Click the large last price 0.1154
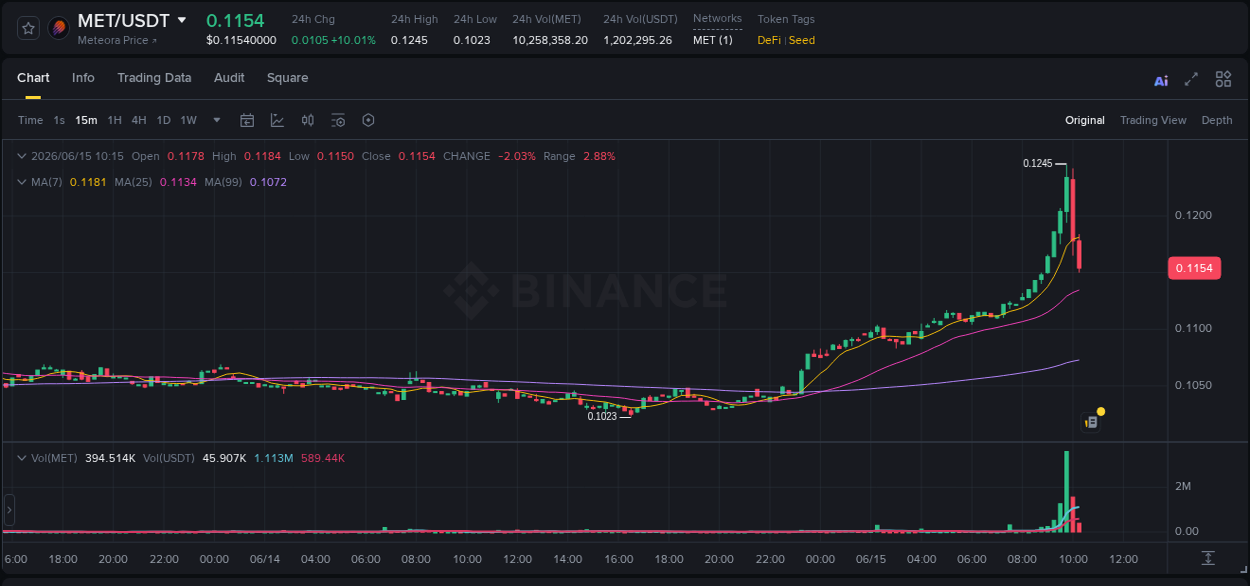This screenshot has width=1250, height=586. coord(235,20)
